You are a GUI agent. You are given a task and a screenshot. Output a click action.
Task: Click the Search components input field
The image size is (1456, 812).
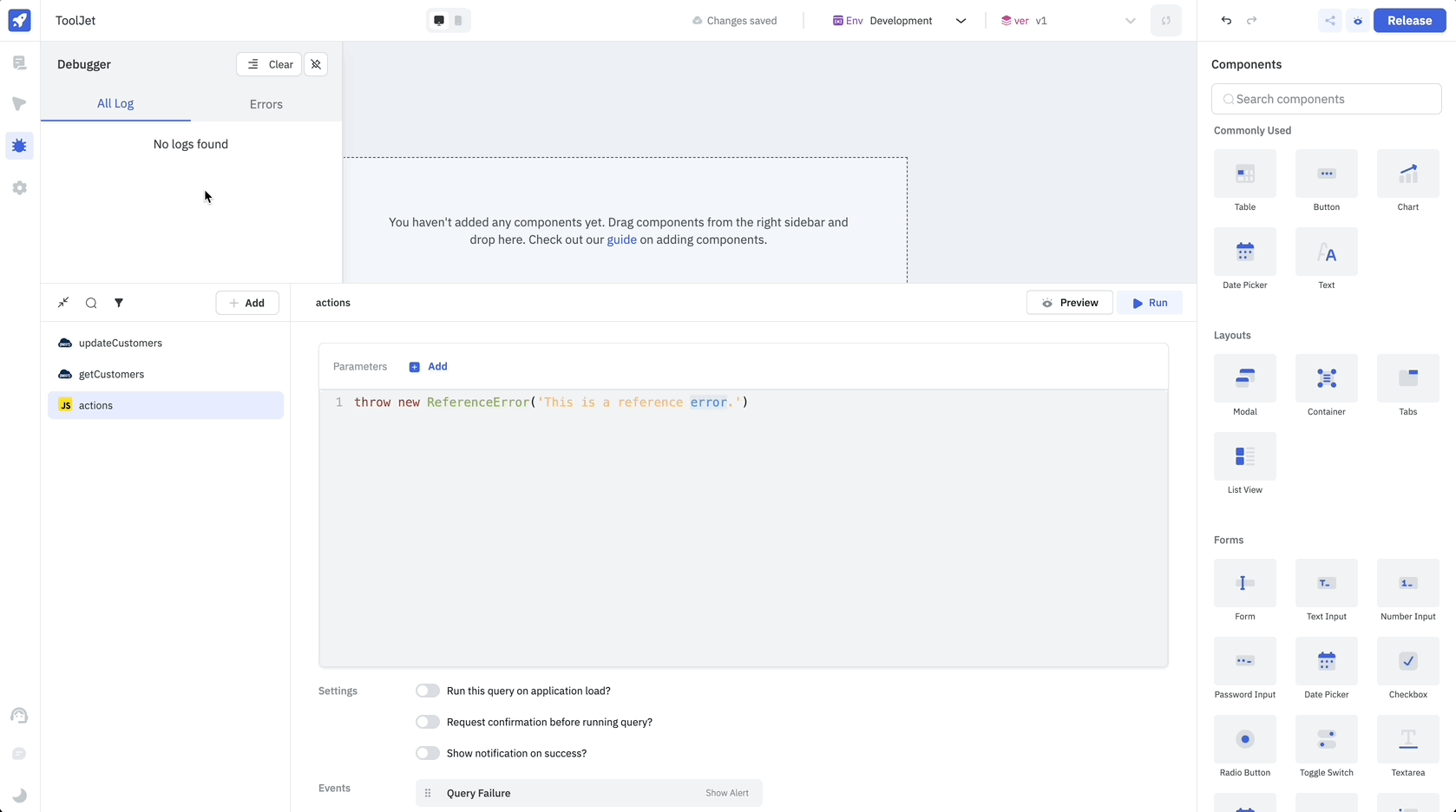point(1326,99)
